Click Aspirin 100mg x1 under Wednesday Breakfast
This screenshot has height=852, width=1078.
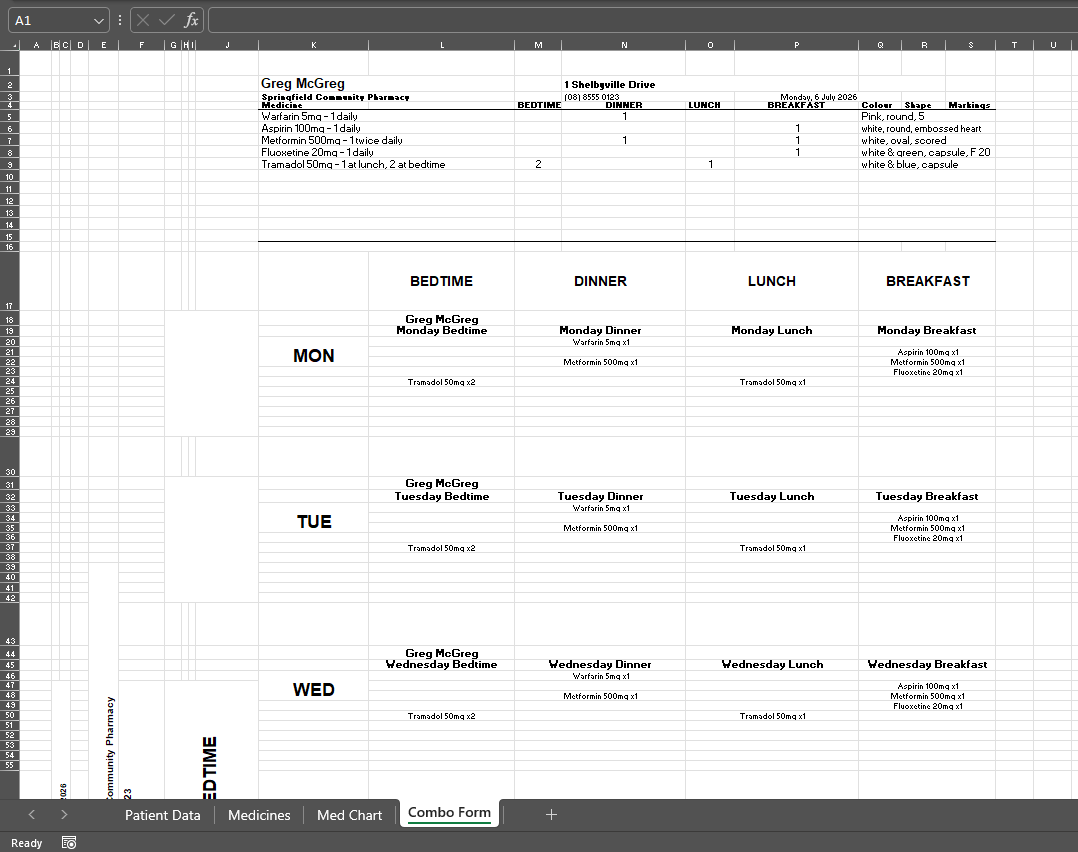tap(927, 686)
